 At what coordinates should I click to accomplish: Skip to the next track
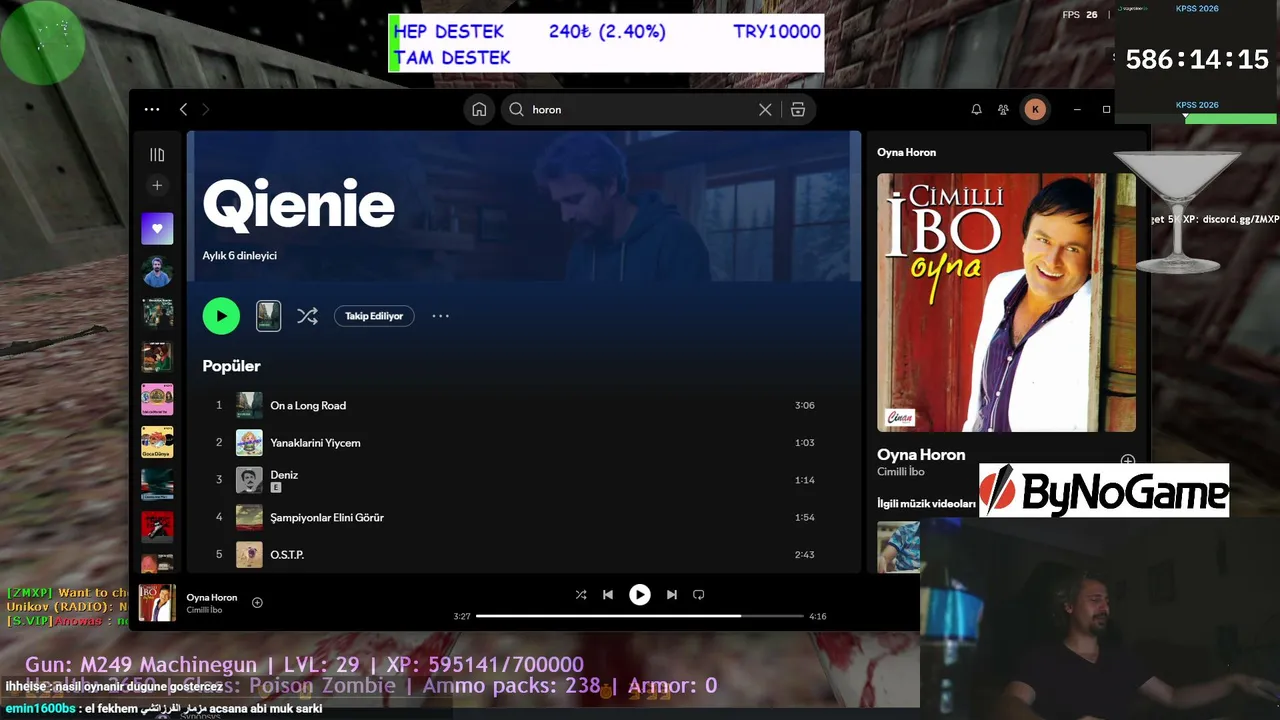672,595
